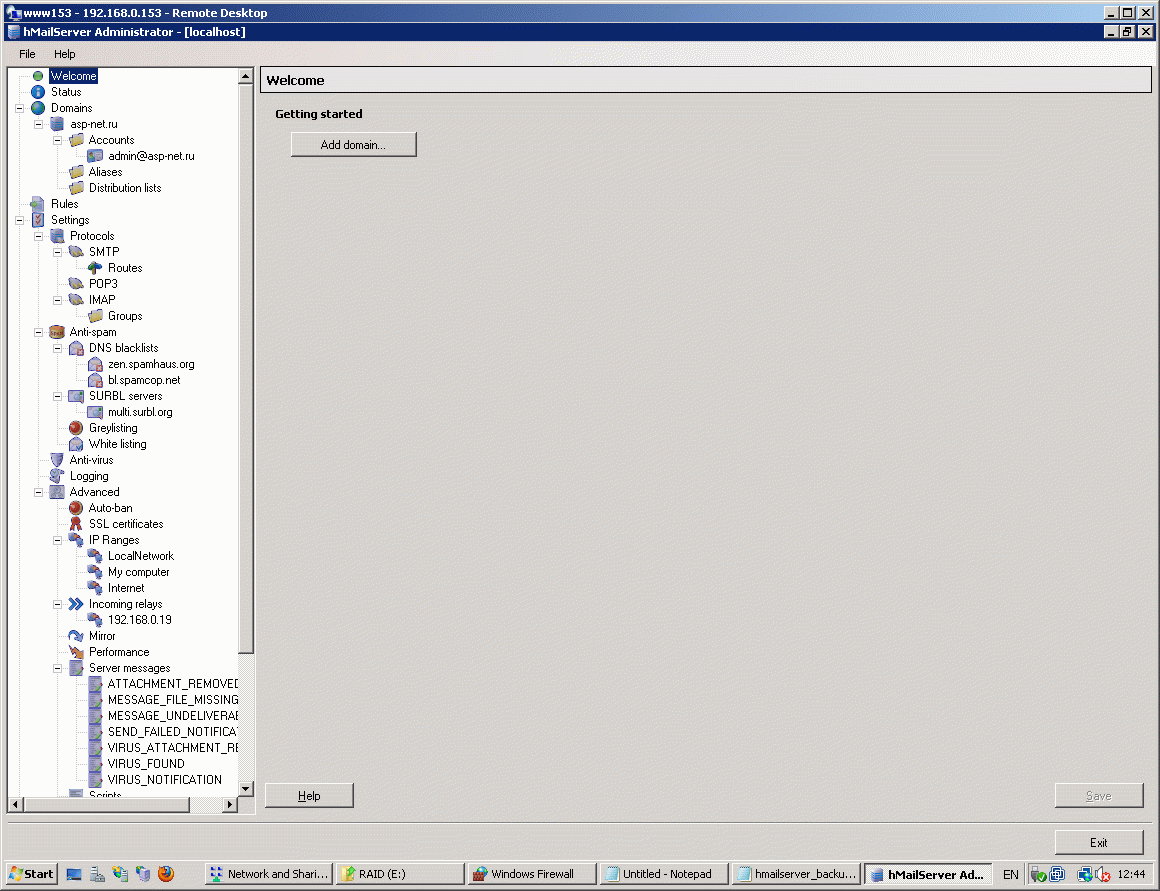The width and height of the screenshot is (1160, 891).
Task: Click the asp-net.ru domain icon
Action: (x=57, y=124)
